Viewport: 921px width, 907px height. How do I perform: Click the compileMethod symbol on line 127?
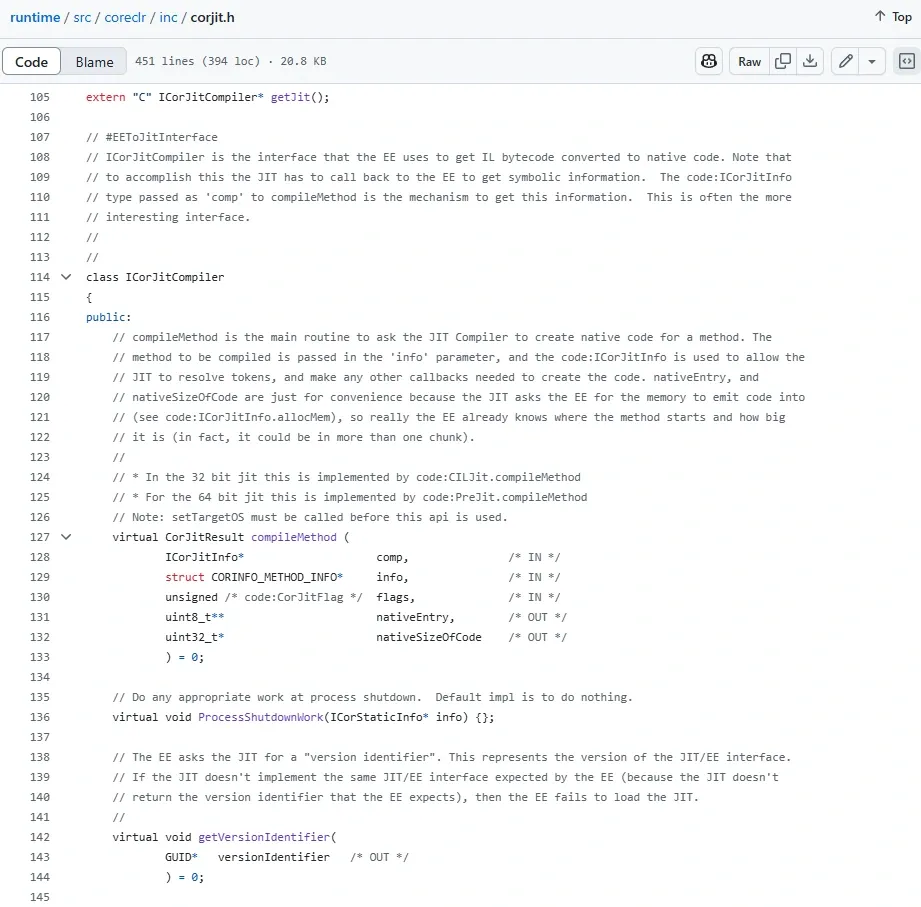(x=294, y=536)
